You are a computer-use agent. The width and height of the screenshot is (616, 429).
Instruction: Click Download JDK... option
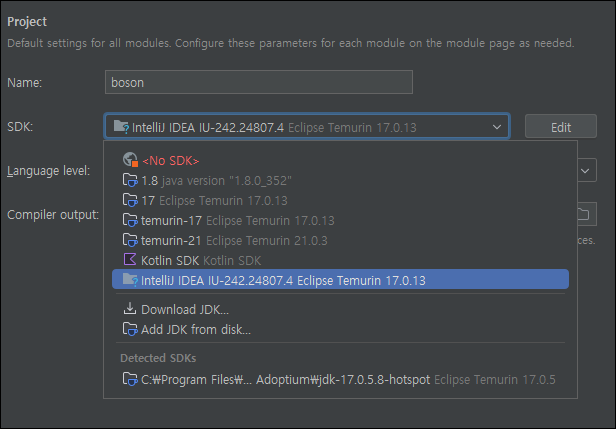point(340,309)
